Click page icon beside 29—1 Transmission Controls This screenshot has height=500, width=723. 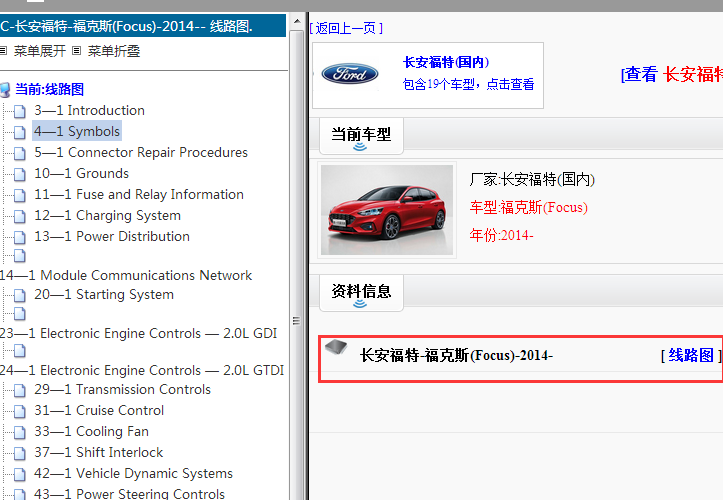coord(19,390)
